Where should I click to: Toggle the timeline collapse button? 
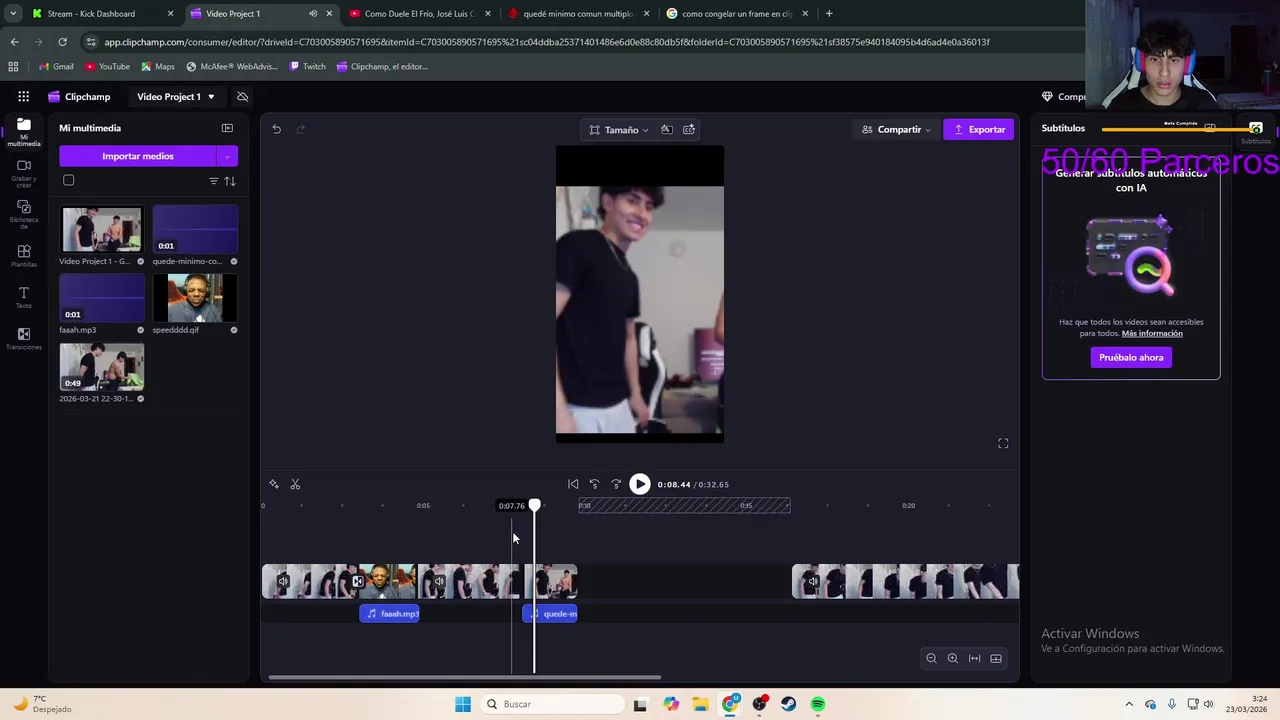coord(996,658)
